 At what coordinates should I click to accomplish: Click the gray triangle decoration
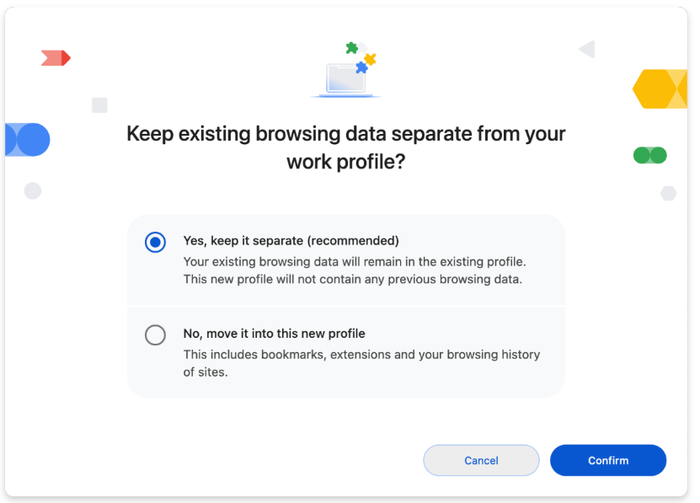(x=587, y=49)
